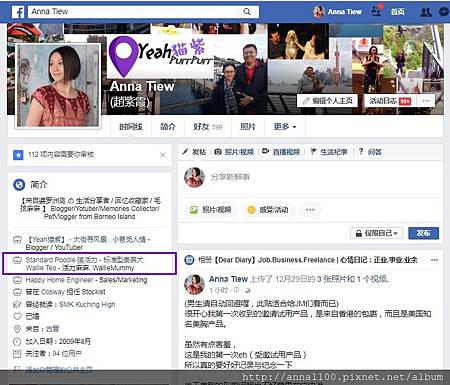
Task: Open Anna Tiew's profile picture
Action: click(x=58, y=85)
